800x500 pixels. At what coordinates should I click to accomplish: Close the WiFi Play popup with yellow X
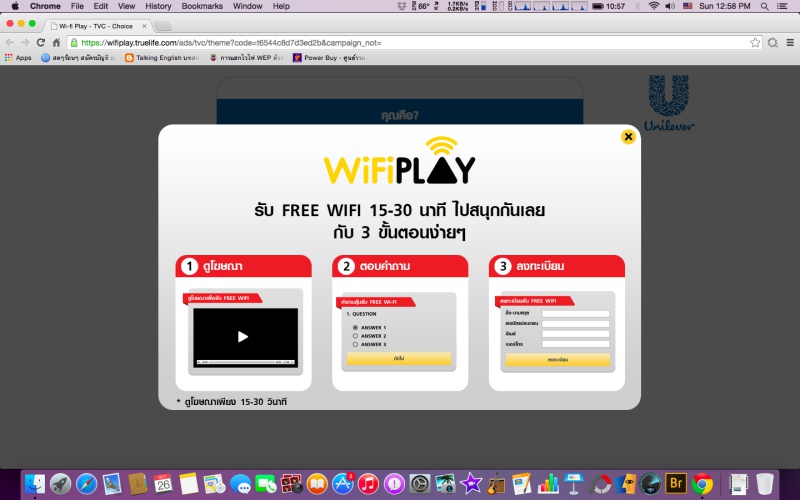pyautogui.click(x=628, y=137)
